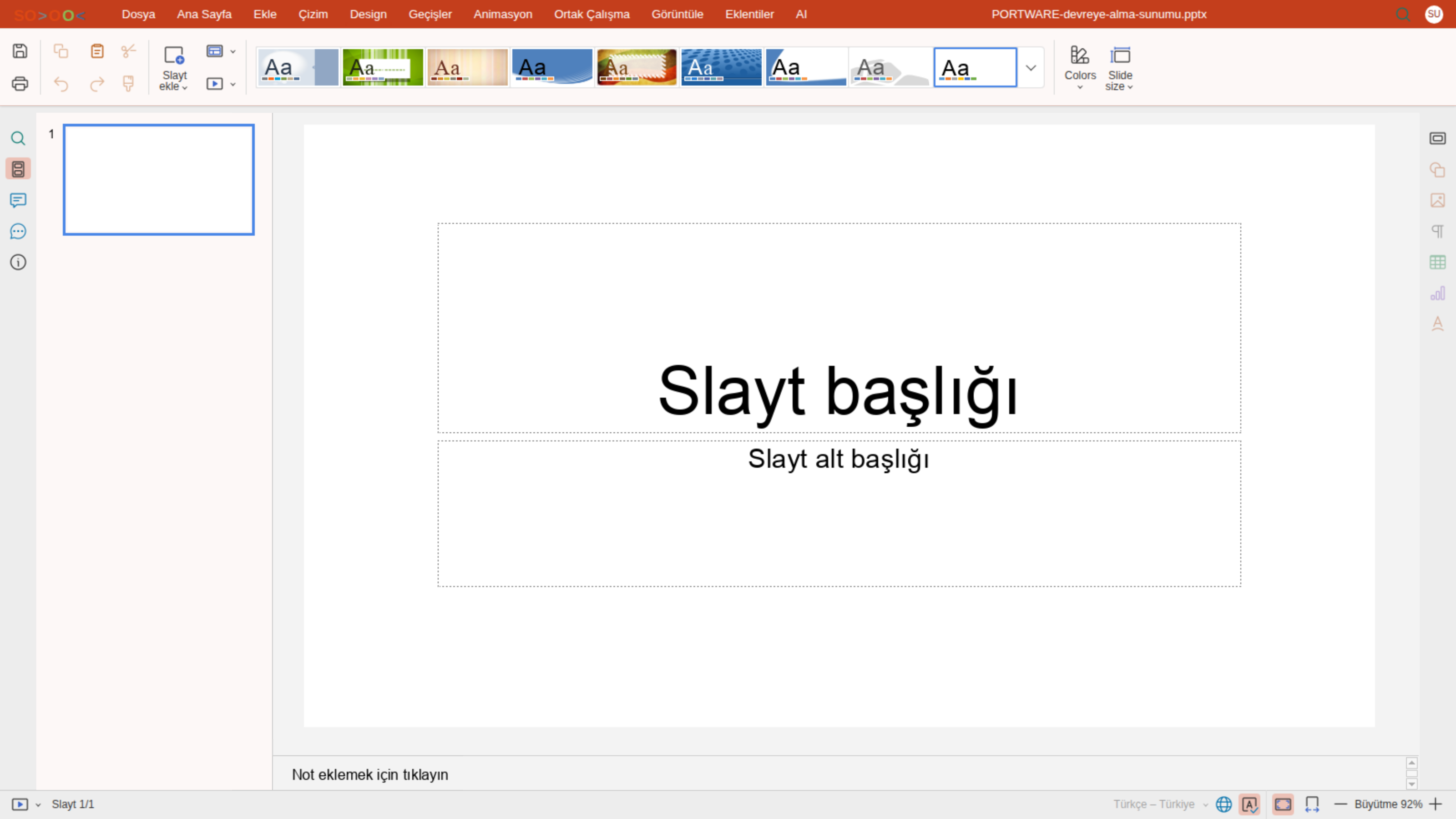Switch to the Ekle tab
This screenshot has width=1456, height=819.
pos(265,14)
